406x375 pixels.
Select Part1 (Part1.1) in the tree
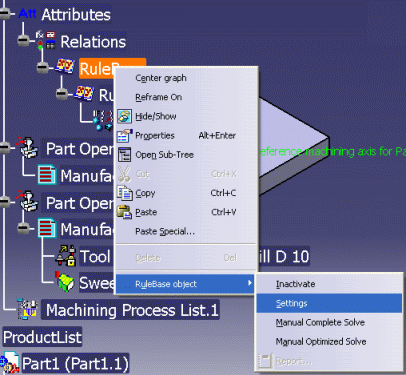(x=75, y=363)
